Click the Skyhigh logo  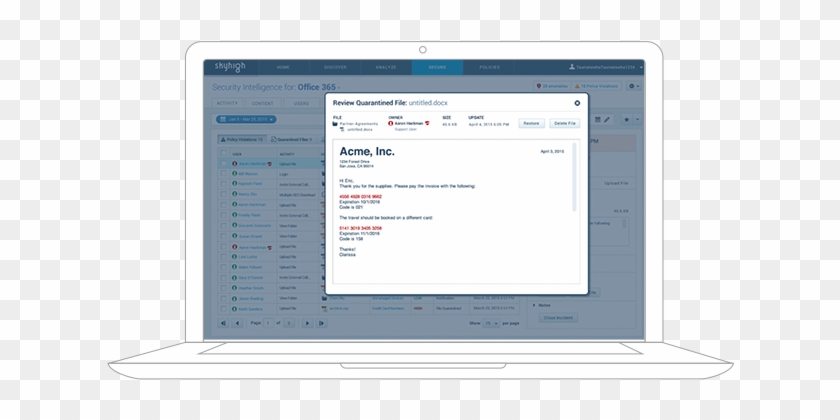coord(229,67)
